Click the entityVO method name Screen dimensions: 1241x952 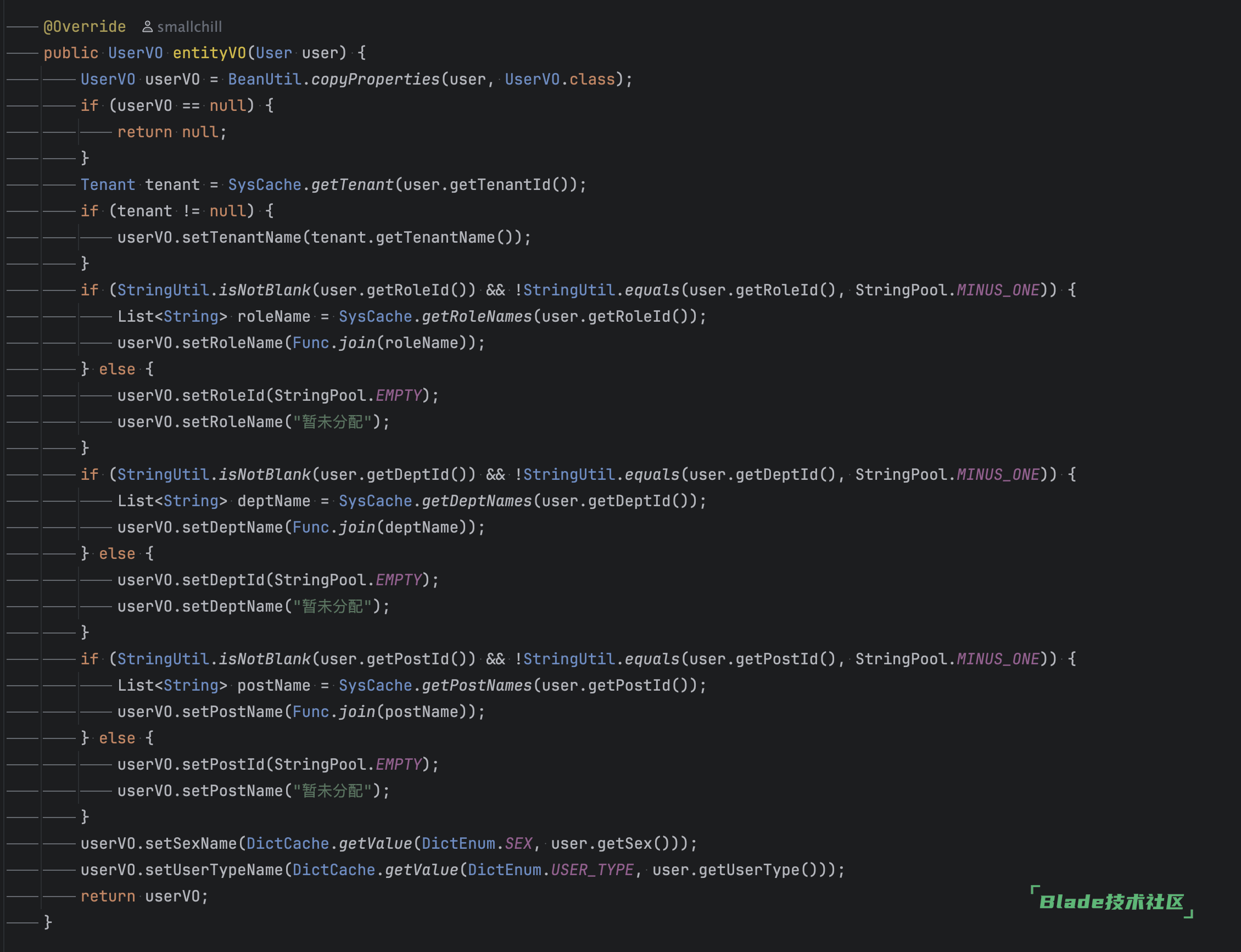click(209, 53)
